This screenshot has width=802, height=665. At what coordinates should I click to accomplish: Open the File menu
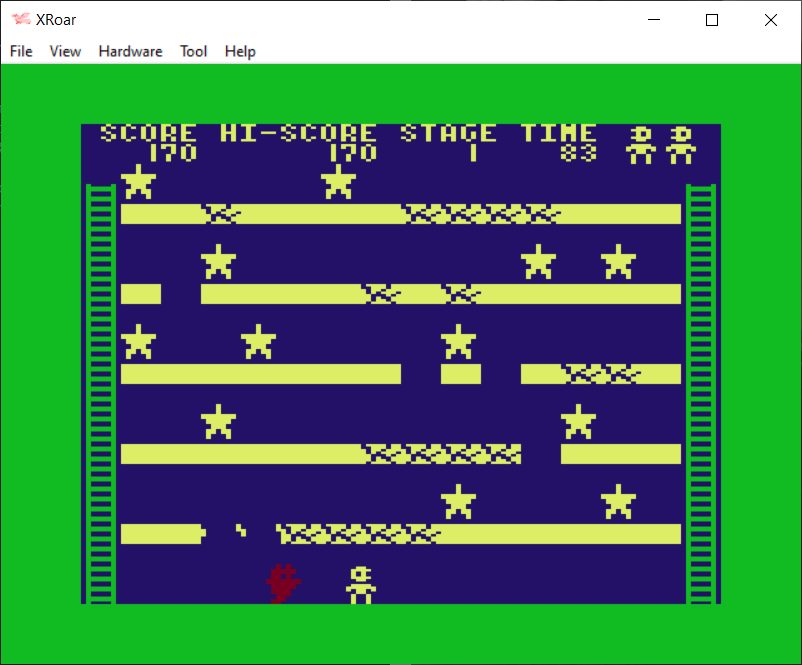point(21,51)
